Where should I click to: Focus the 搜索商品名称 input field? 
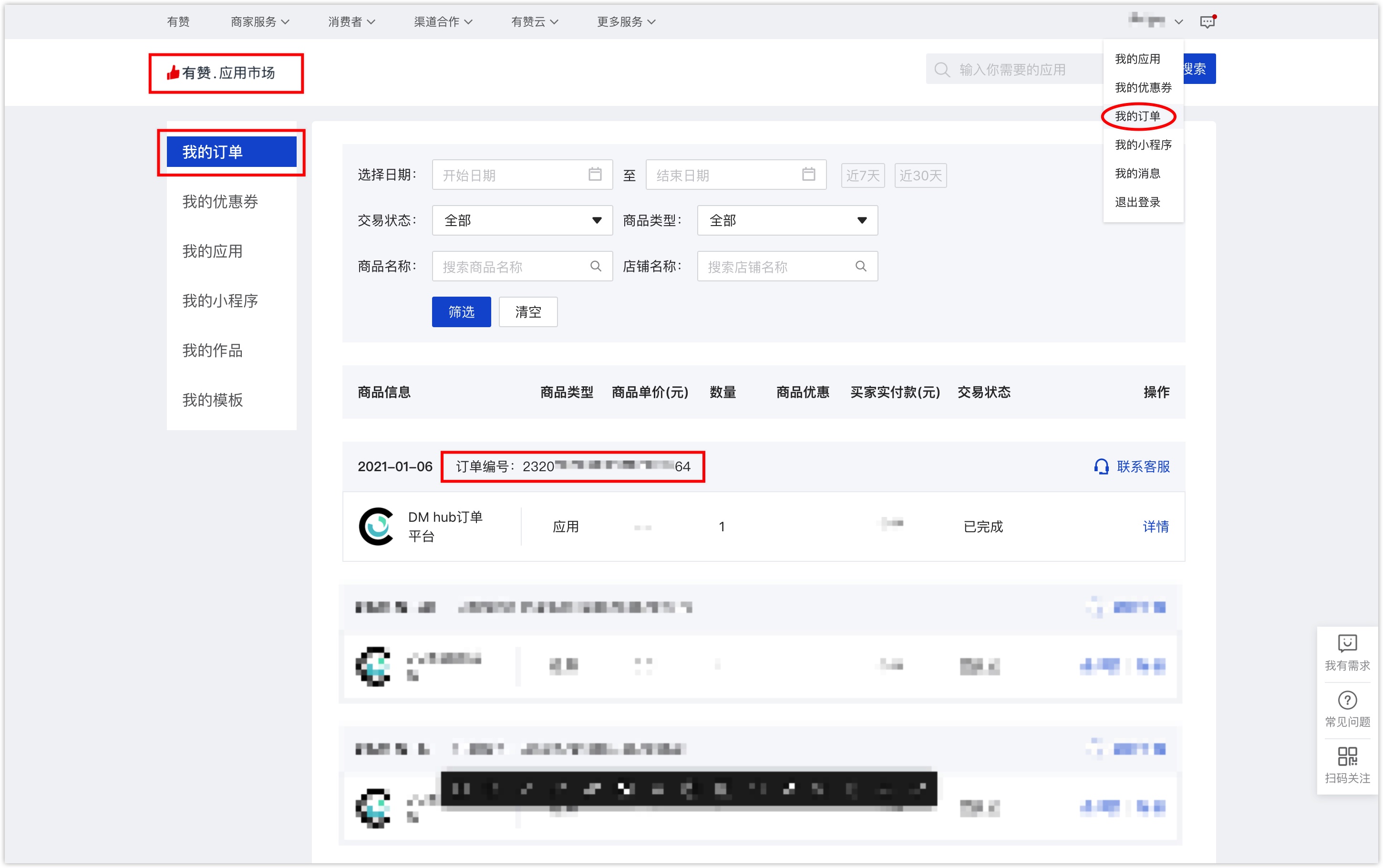coord(522,266)
